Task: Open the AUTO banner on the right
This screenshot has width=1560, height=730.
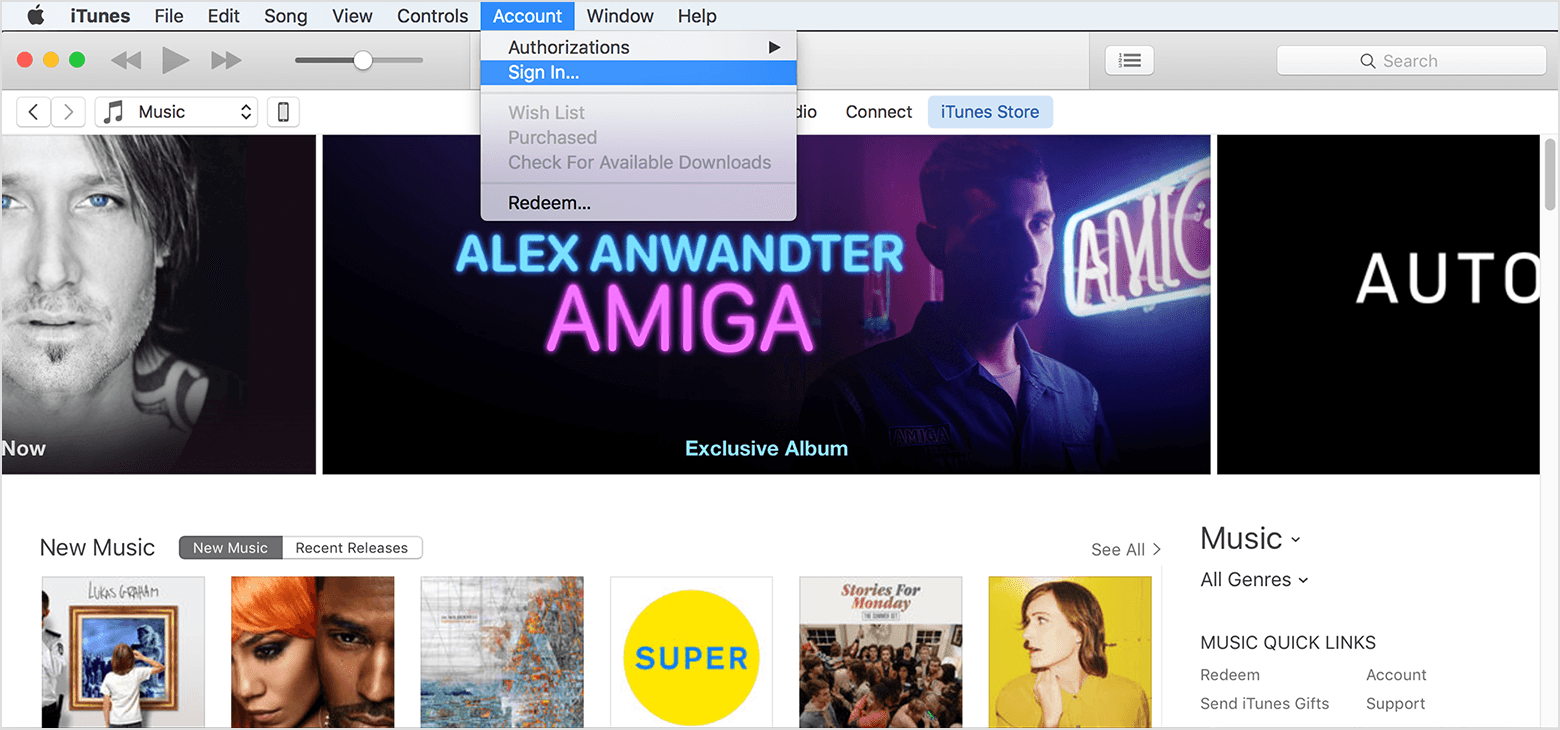Action: click(1378, 305)
